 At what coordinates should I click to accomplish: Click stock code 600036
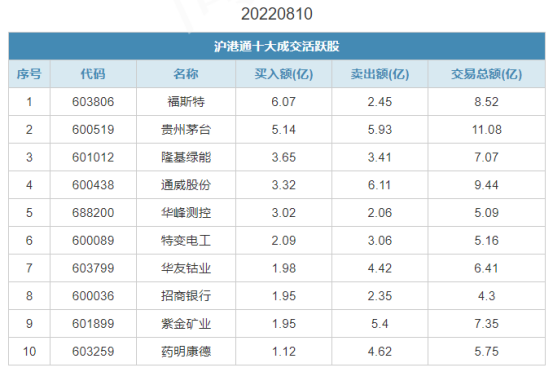93,296
